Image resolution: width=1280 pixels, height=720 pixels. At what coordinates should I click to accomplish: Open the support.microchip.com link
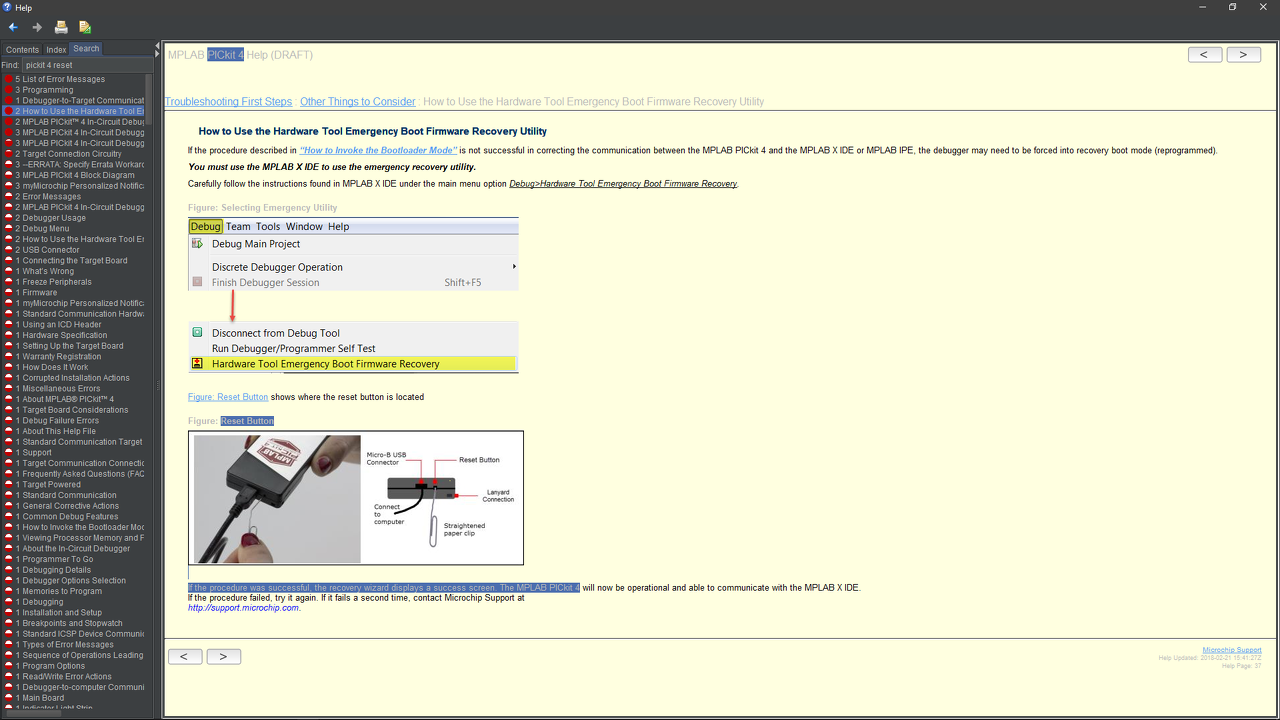point(243,608)
